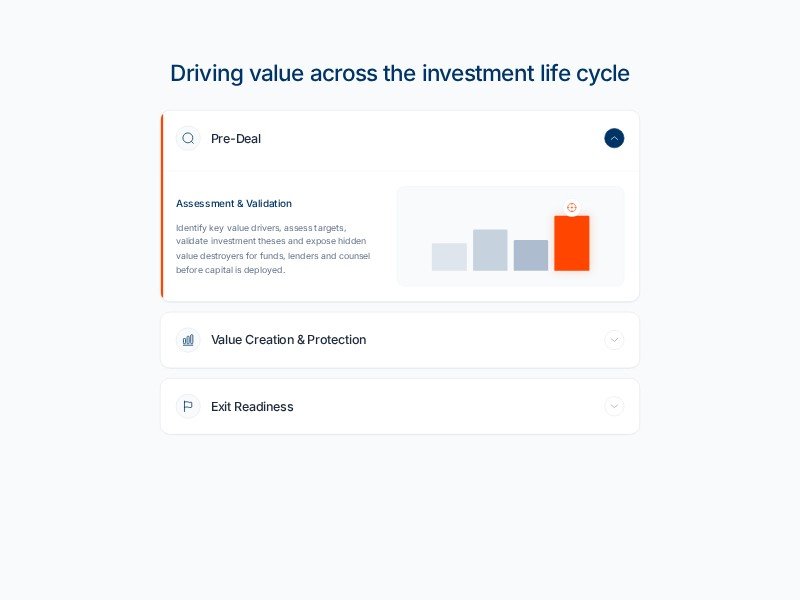800x600 pixels.
Task: Click the orange accent stripe on Pre-Deal card
Action: [162, 206]
